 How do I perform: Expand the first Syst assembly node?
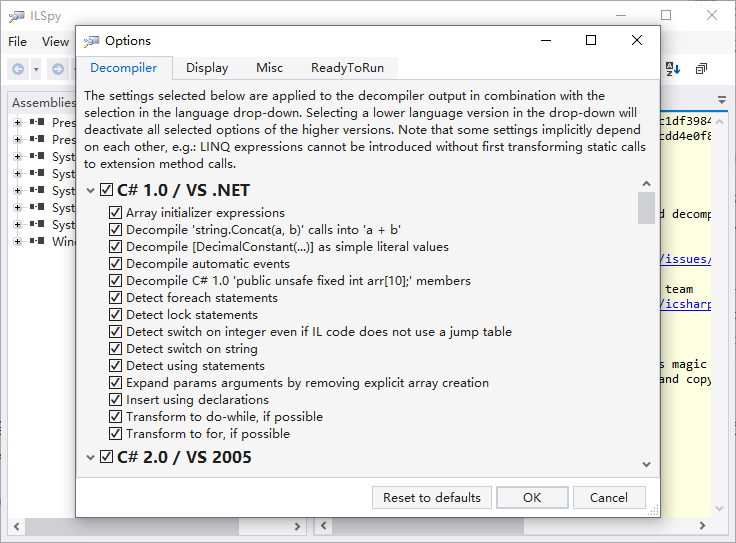[17, 156]
